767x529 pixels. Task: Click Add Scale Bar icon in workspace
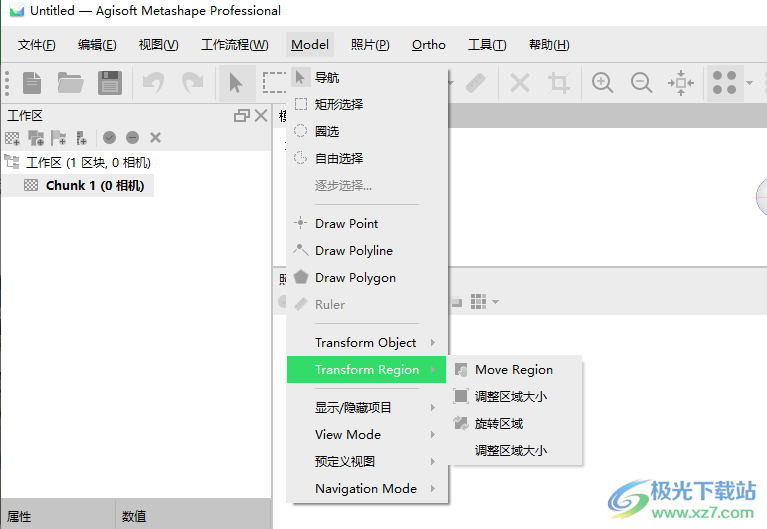click(82, 138)
